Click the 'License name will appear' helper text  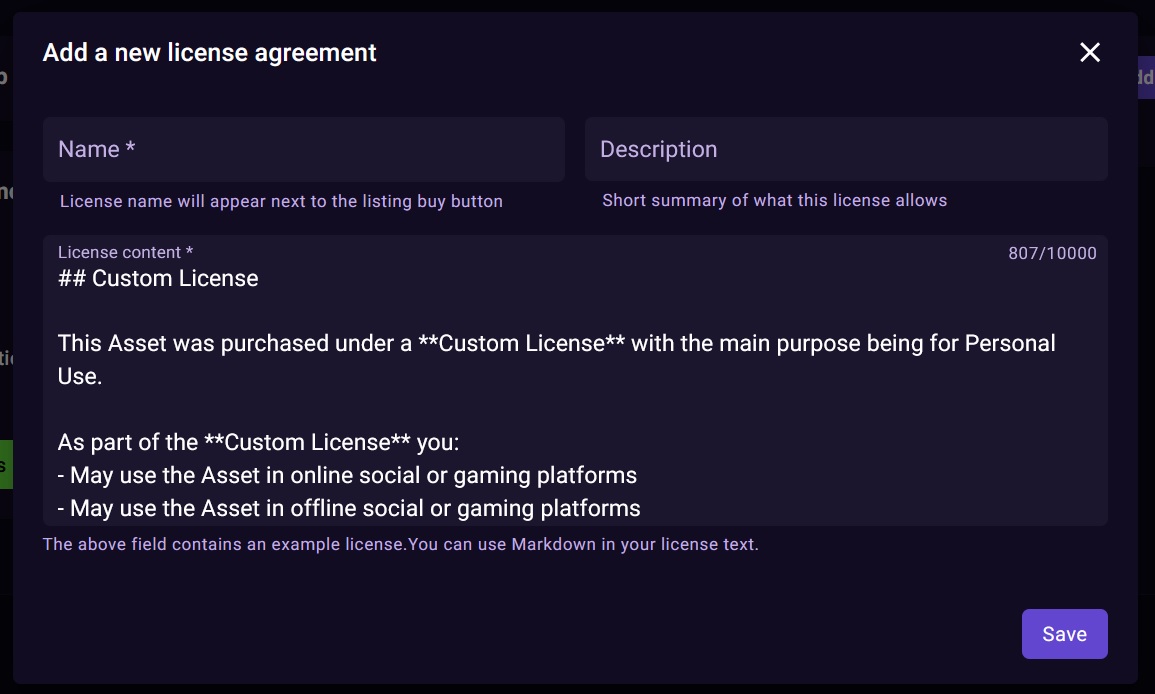point(281,202)
